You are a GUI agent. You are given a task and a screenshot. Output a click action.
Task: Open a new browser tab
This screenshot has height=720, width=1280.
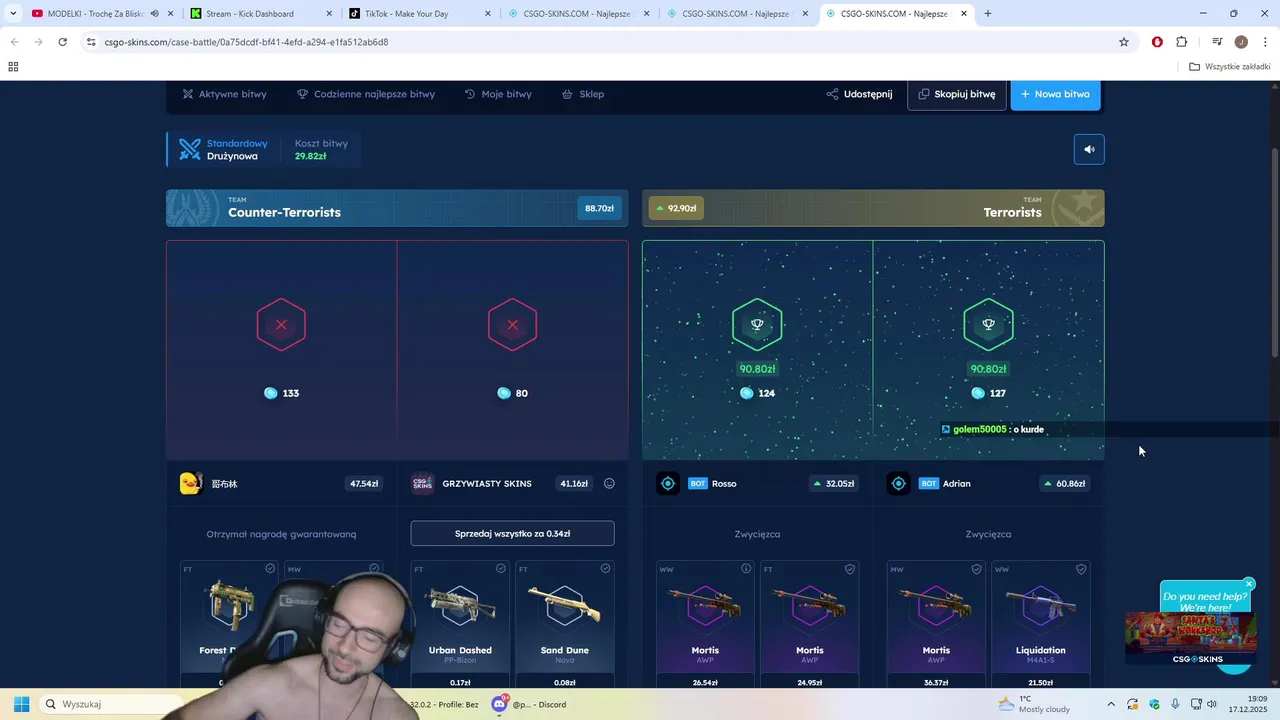click(x=988, y=14)
